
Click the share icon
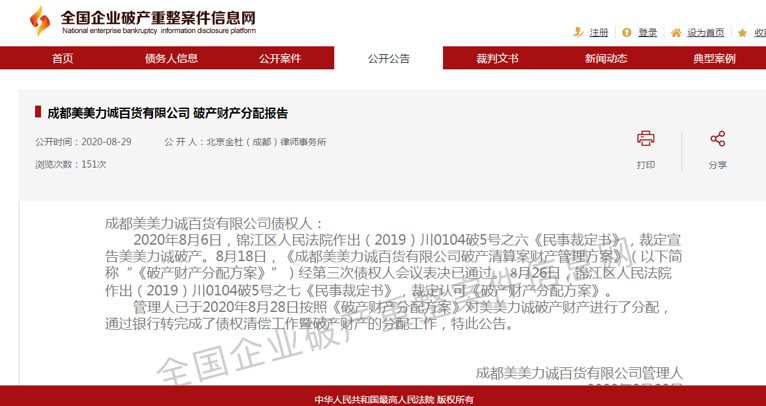[718, 139]
